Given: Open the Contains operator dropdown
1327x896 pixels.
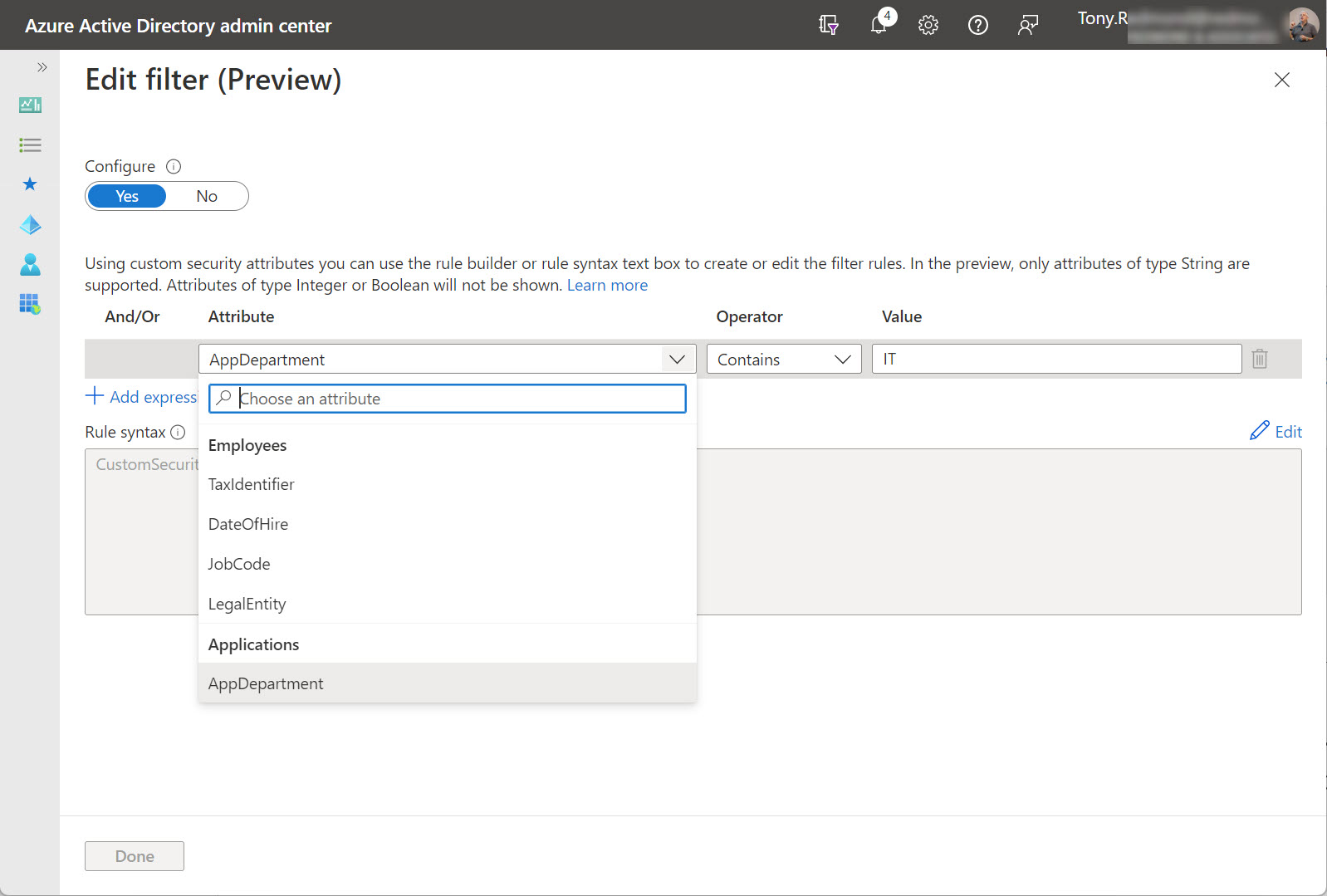Looking at the screenshot, I should pos(784,360).
